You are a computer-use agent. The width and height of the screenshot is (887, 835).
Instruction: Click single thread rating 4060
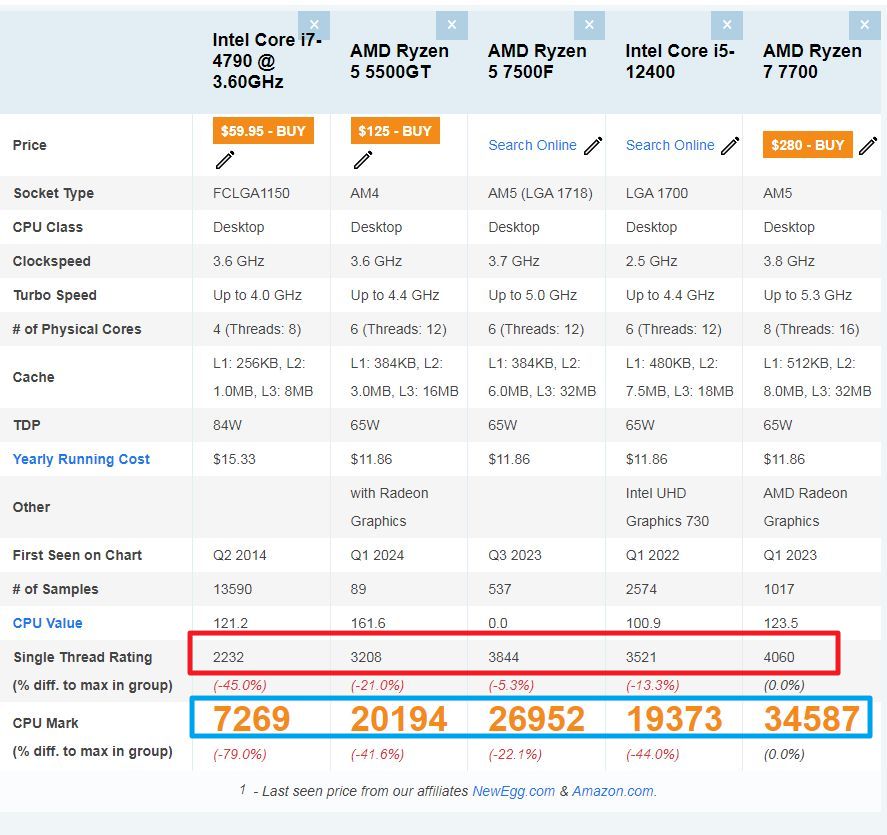(x=779, y=657)
